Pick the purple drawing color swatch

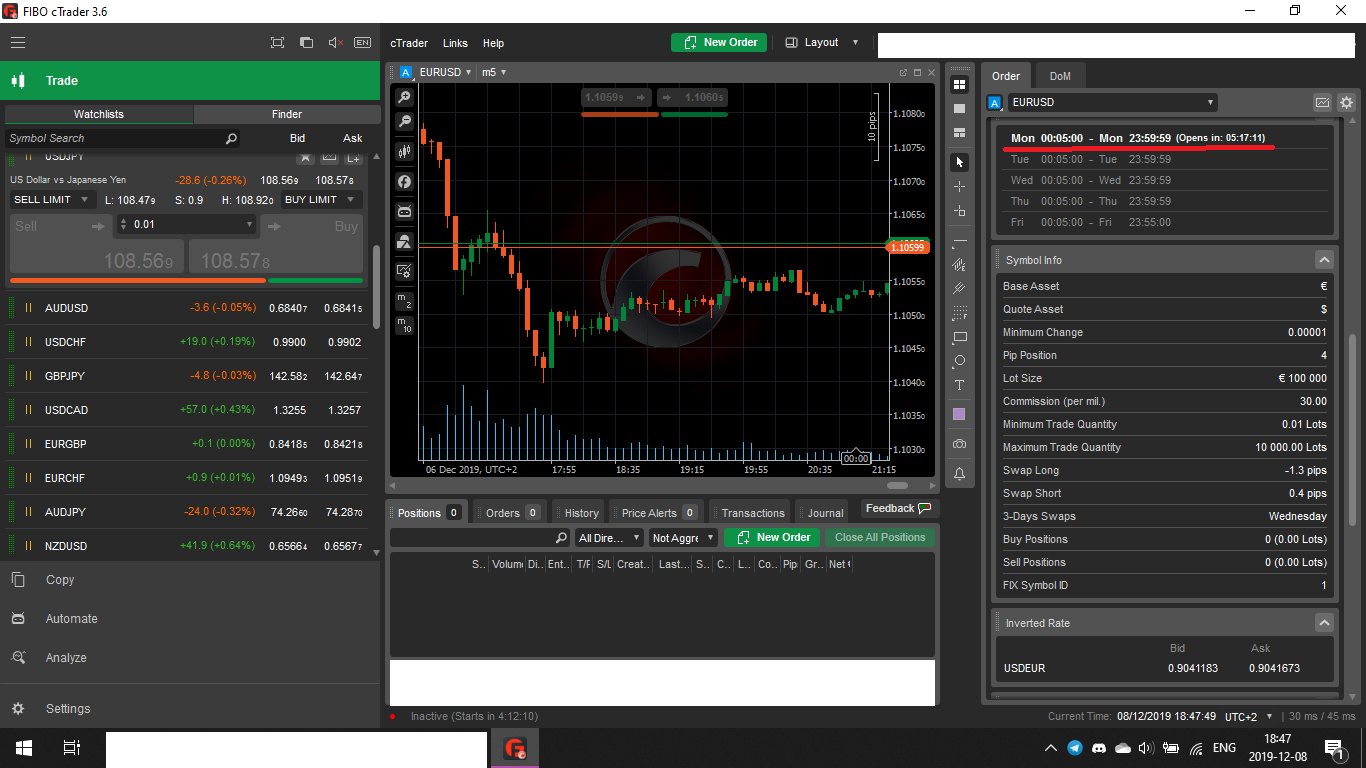coord(960,414)
